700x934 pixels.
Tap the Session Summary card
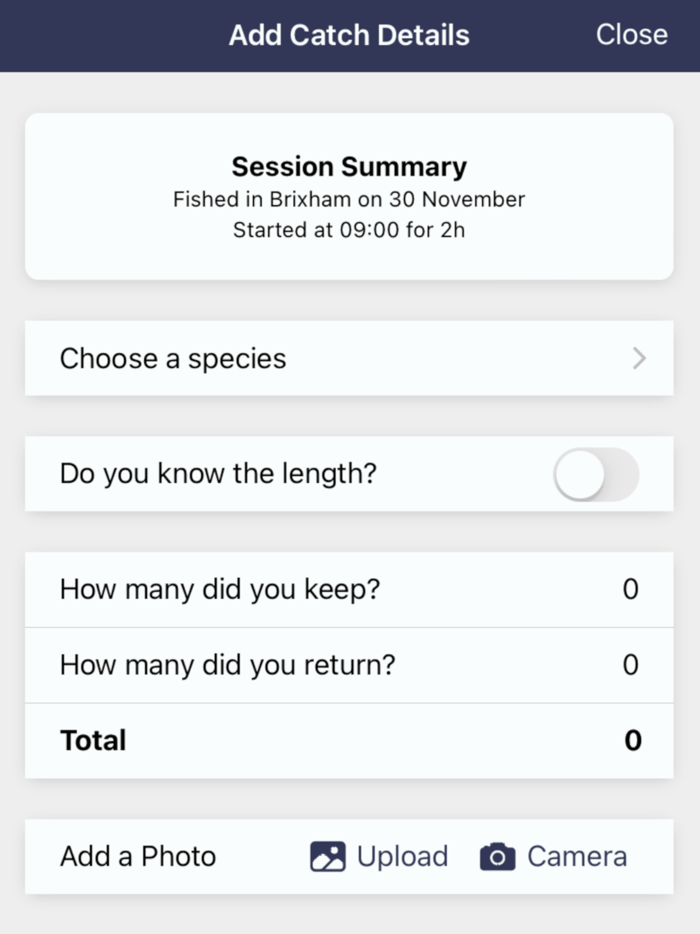click(x=349, y=197)
